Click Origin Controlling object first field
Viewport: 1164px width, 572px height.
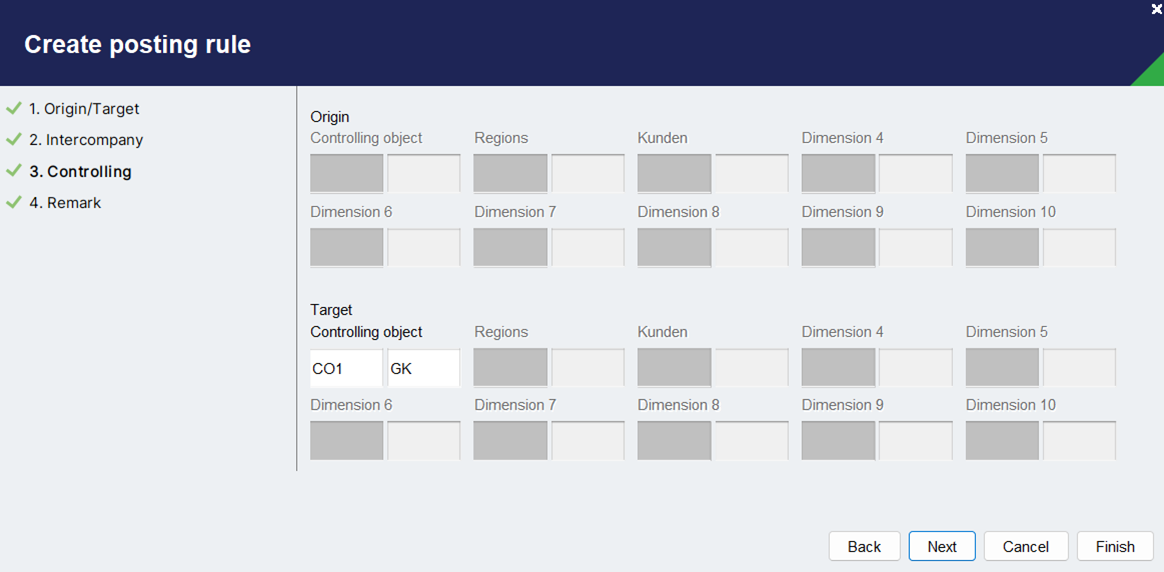click(346, 174)
